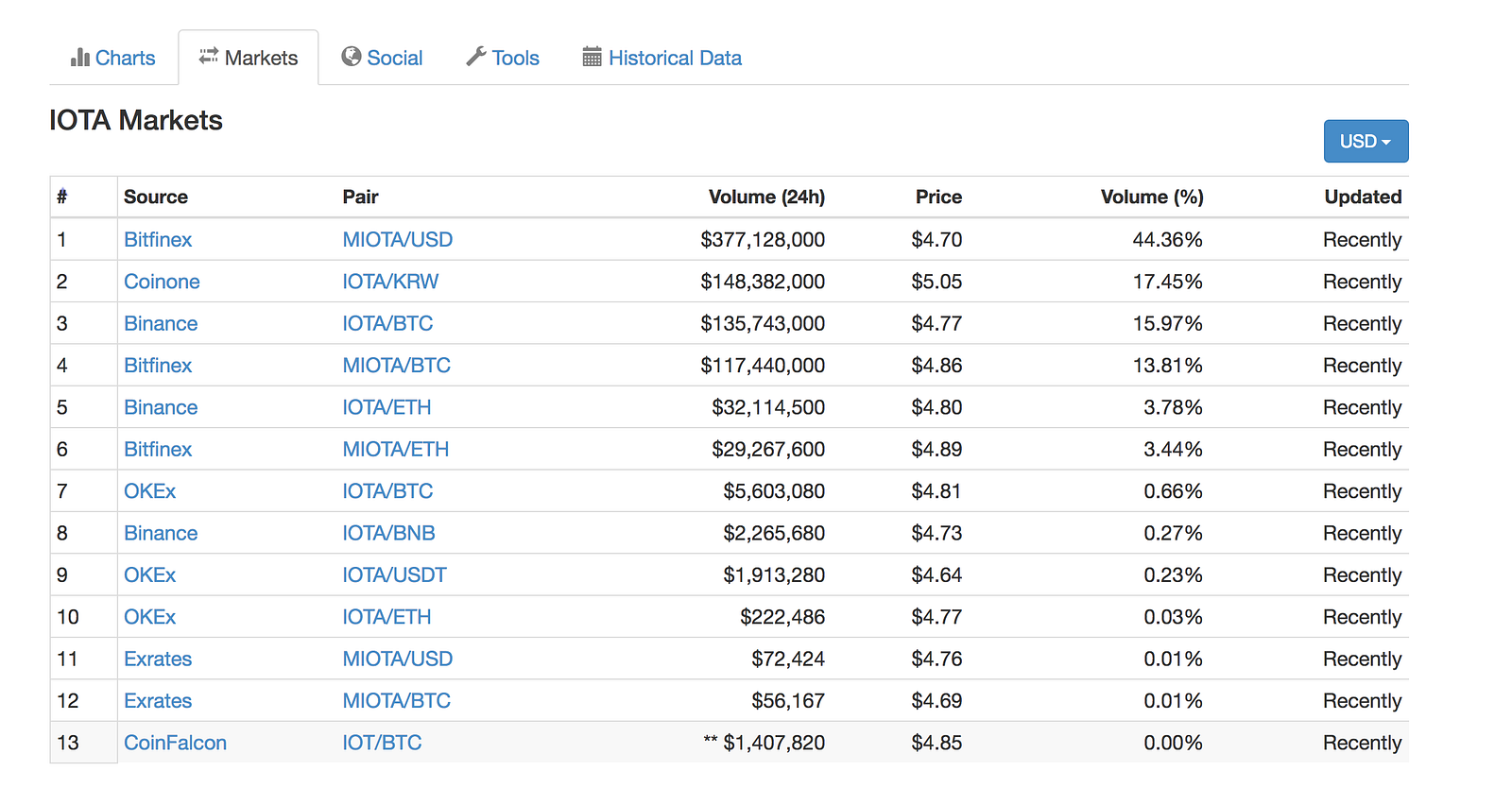This screenshot has width=1512, height=788.
Task: Open Exrates link in row 12
Action: coord(158,700)
